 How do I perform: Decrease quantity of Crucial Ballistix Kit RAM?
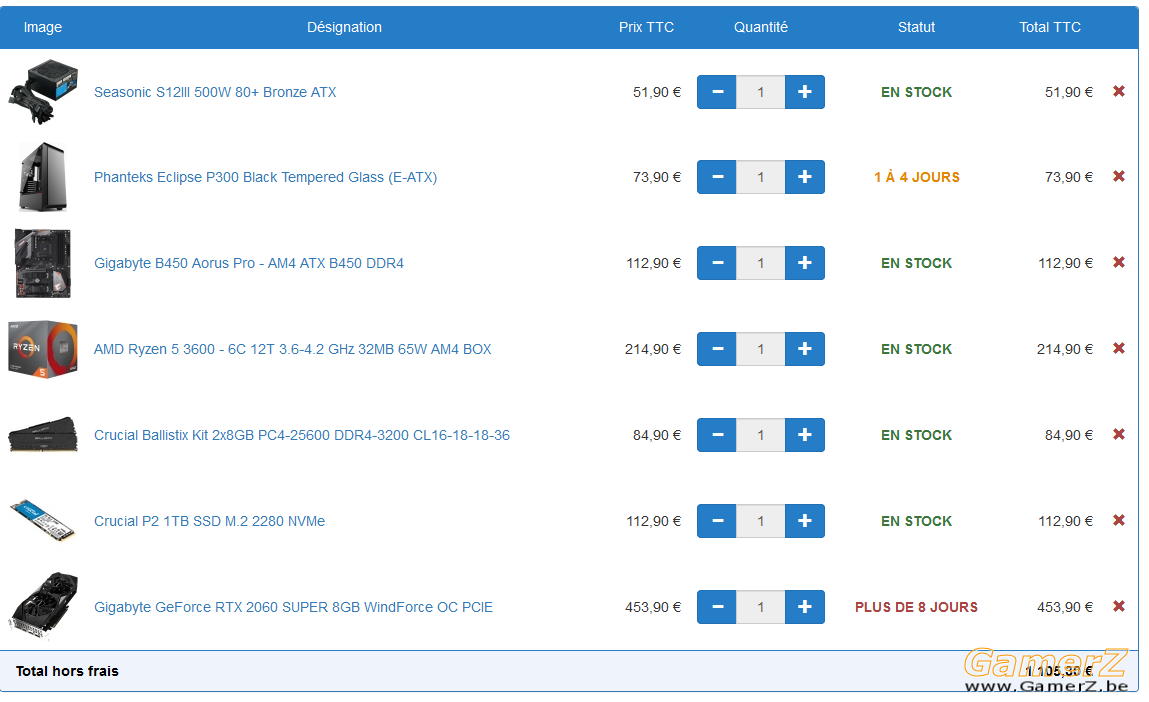pyautogui.click(x=717, y=435)
